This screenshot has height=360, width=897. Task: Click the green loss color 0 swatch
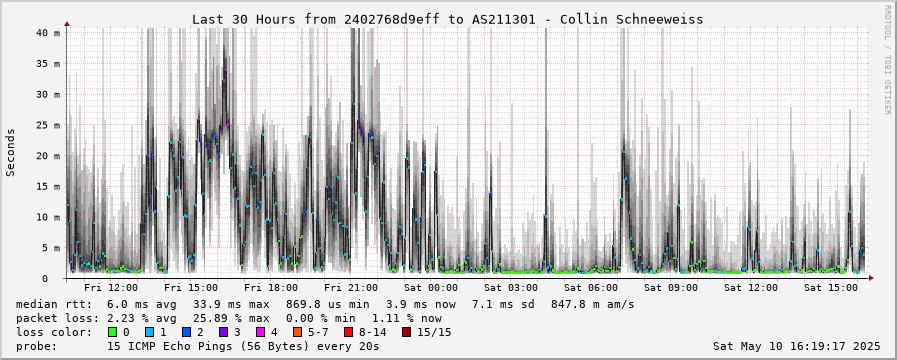(x=112, y=332)
